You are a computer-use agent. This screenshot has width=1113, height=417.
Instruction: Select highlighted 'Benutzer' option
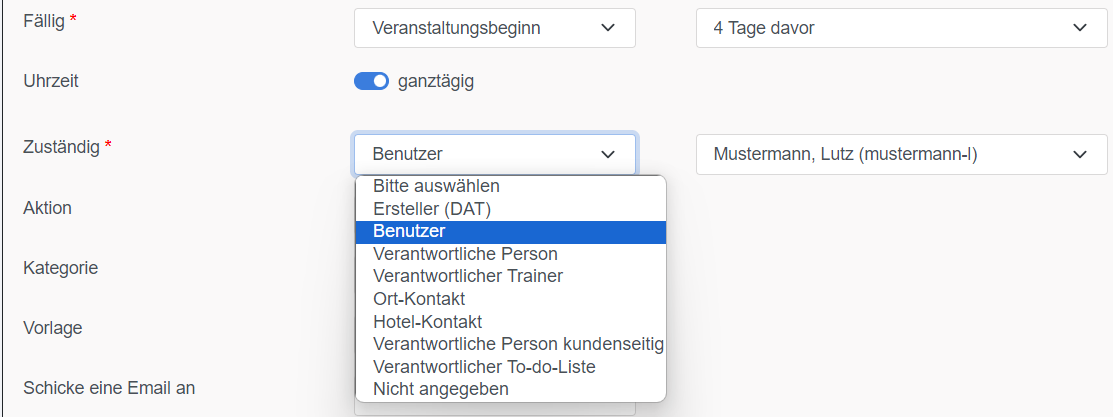coord(409,231)
